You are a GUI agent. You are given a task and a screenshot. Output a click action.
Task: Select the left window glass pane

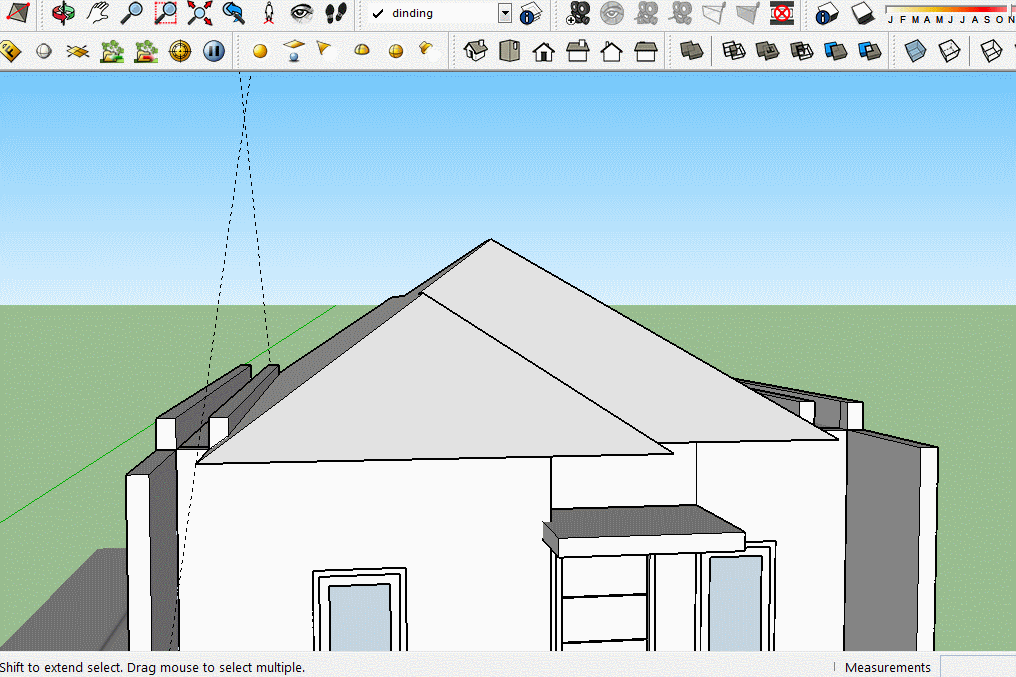click(360, 618)
